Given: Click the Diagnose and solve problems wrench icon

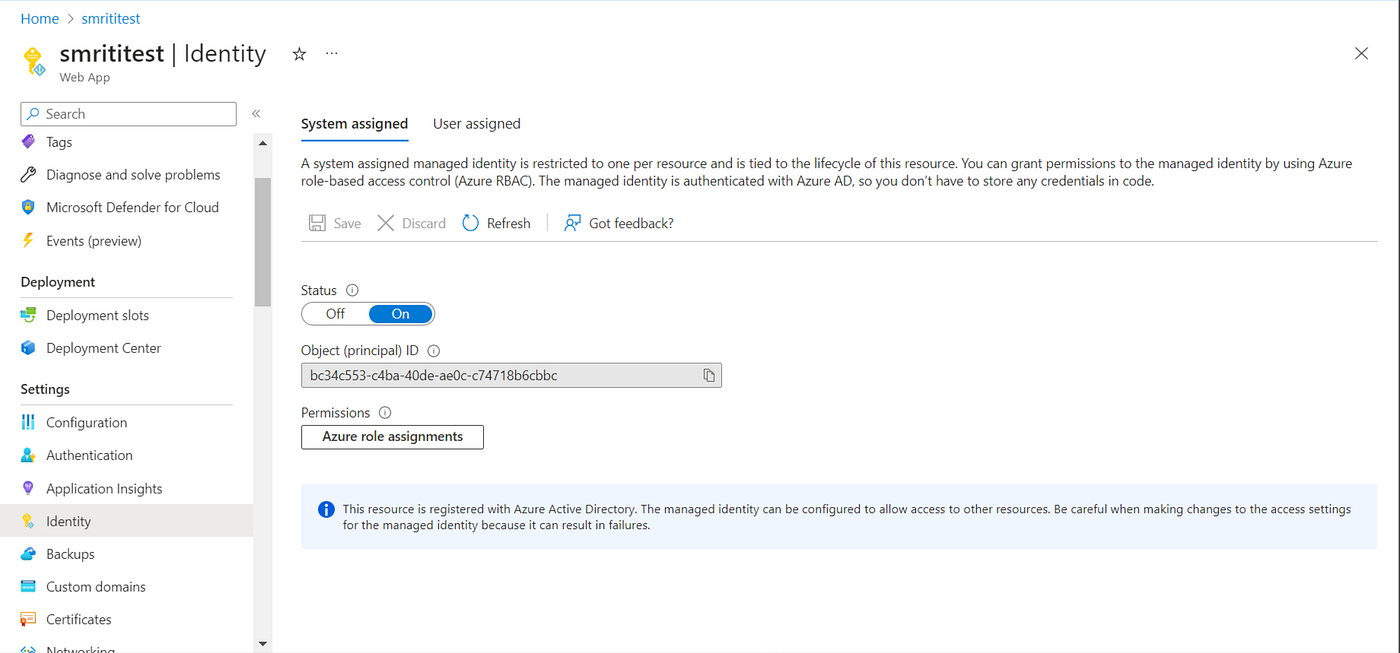Looking at the screenshot, I should click(28, 175).
